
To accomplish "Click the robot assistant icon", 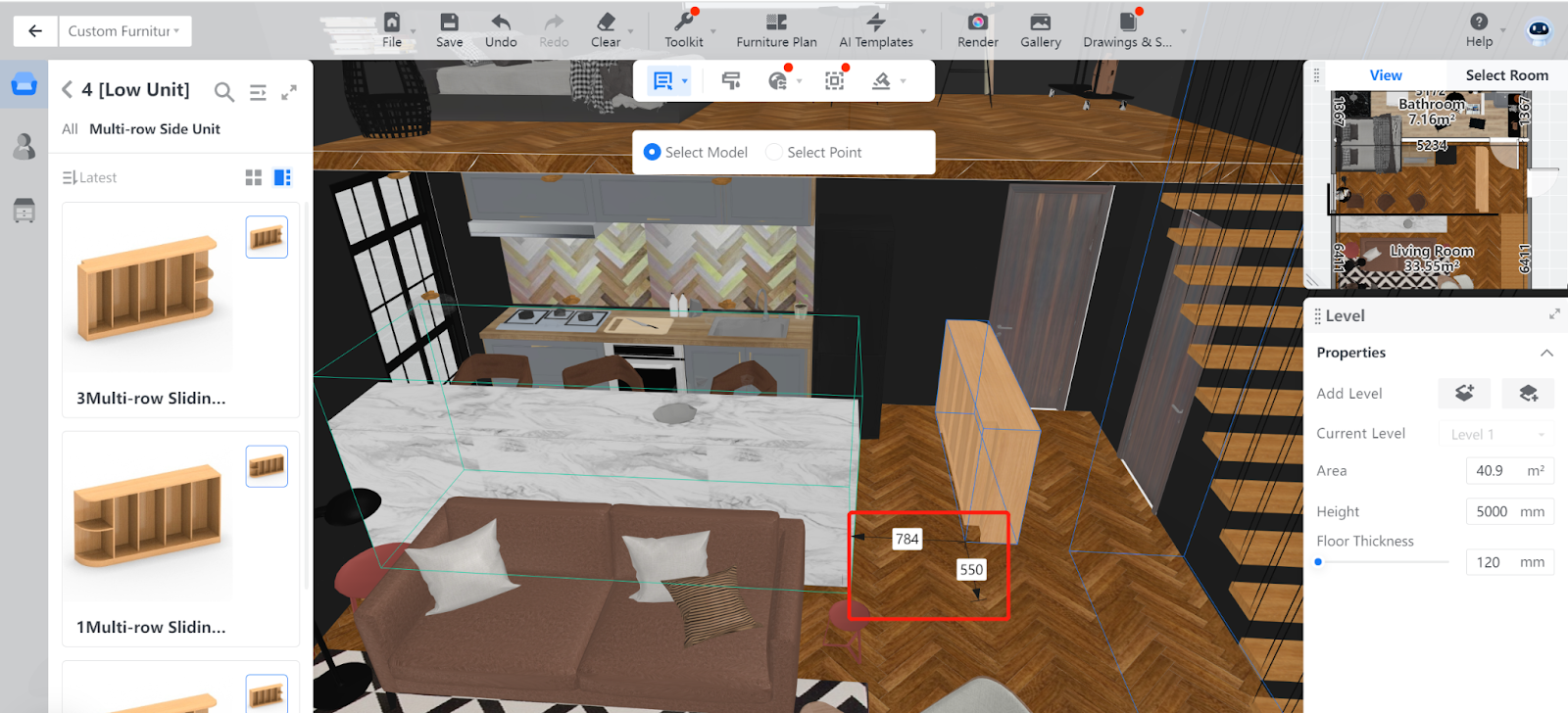I will pyautogui.click(x=1539, y=31).
